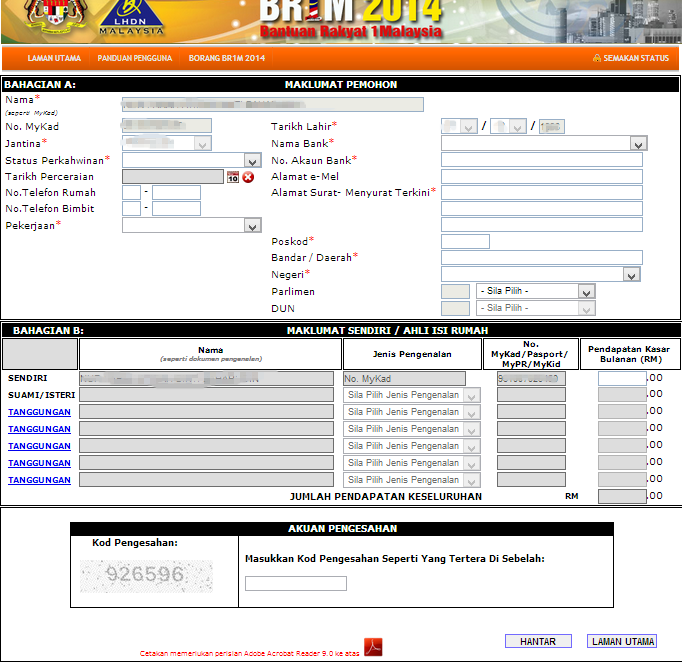Expand the Jantina dropdown
Image resolution: width=682 pixels, height=664 pixels.
tap(202, 143)
